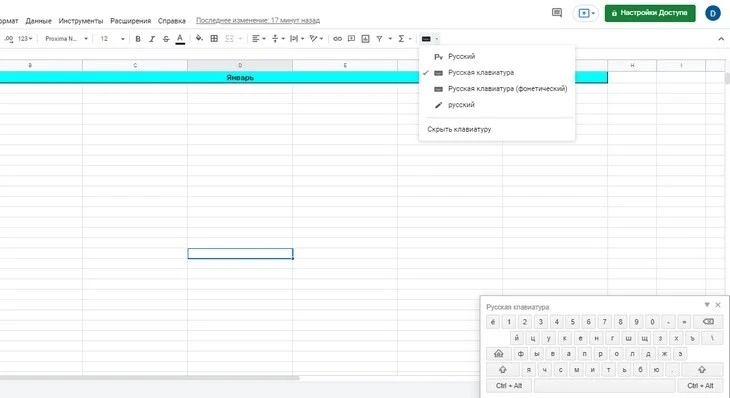Collapse the toolbar with the caret
Screen dimensions: 730x398
click(721, 39)
